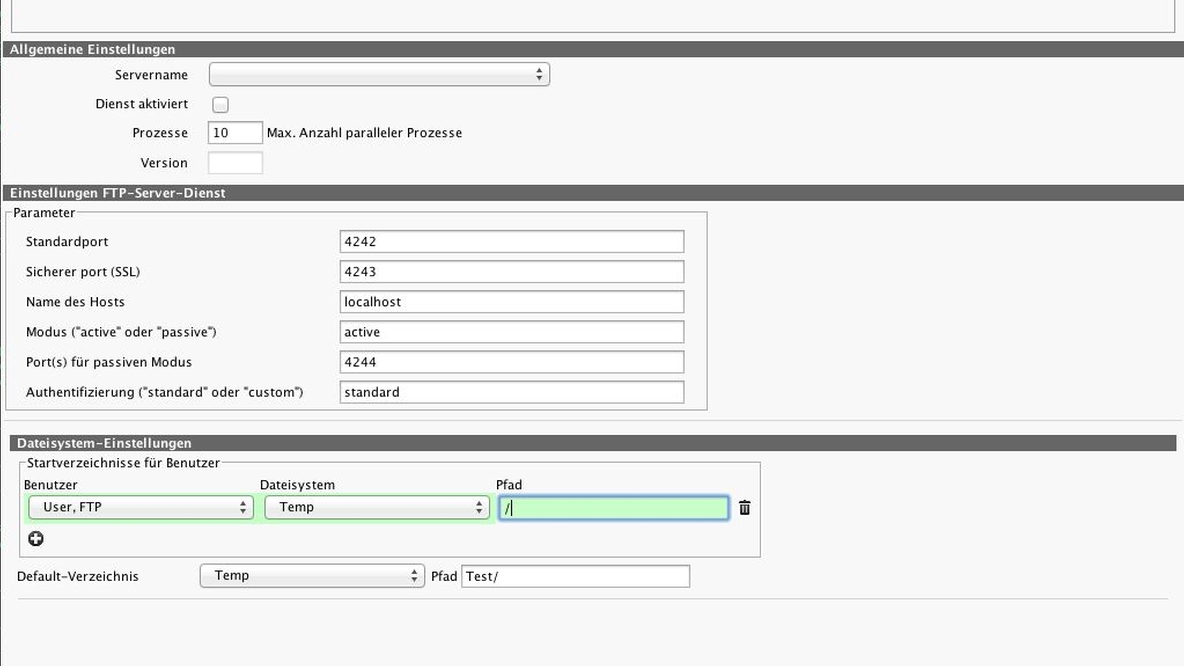This screenshot has width=1184, height=666.
Task: Click the Port(s) für passiven Modus label
Action: 109,362
